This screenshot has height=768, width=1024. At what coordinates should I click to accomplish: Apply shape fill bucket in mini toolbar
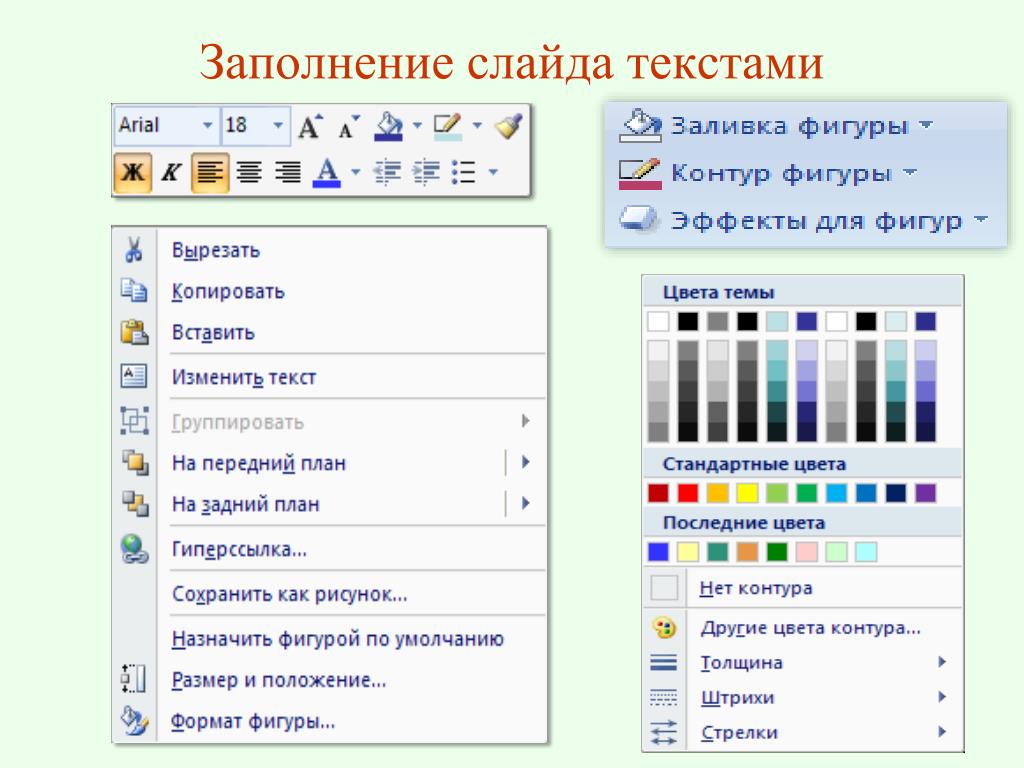coord(389,126)
